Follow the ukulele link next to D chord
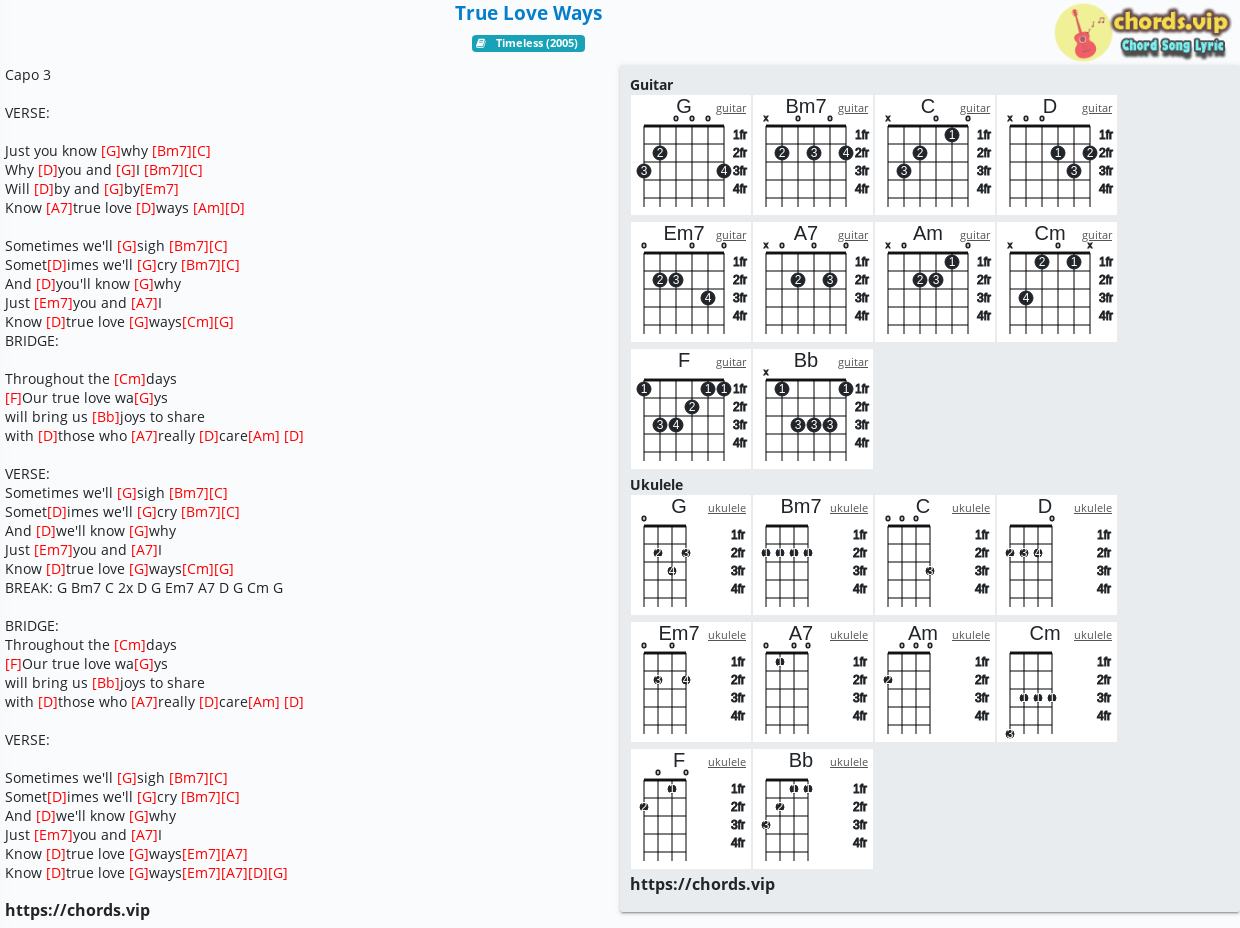 coord(1093,508)
